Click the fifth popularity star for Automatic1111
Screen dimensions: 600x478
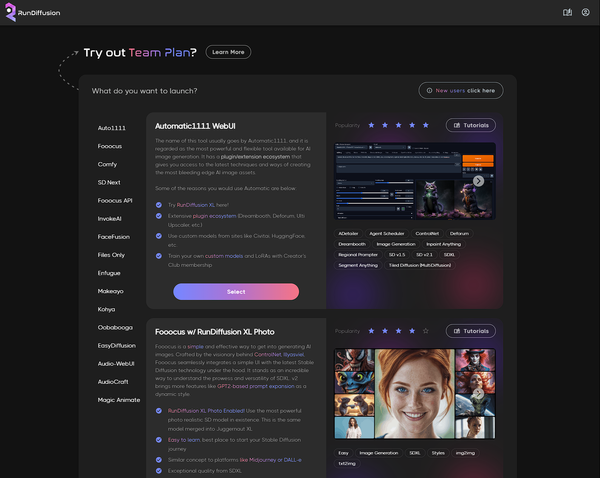pyautogui.click(x=425, y=125)
